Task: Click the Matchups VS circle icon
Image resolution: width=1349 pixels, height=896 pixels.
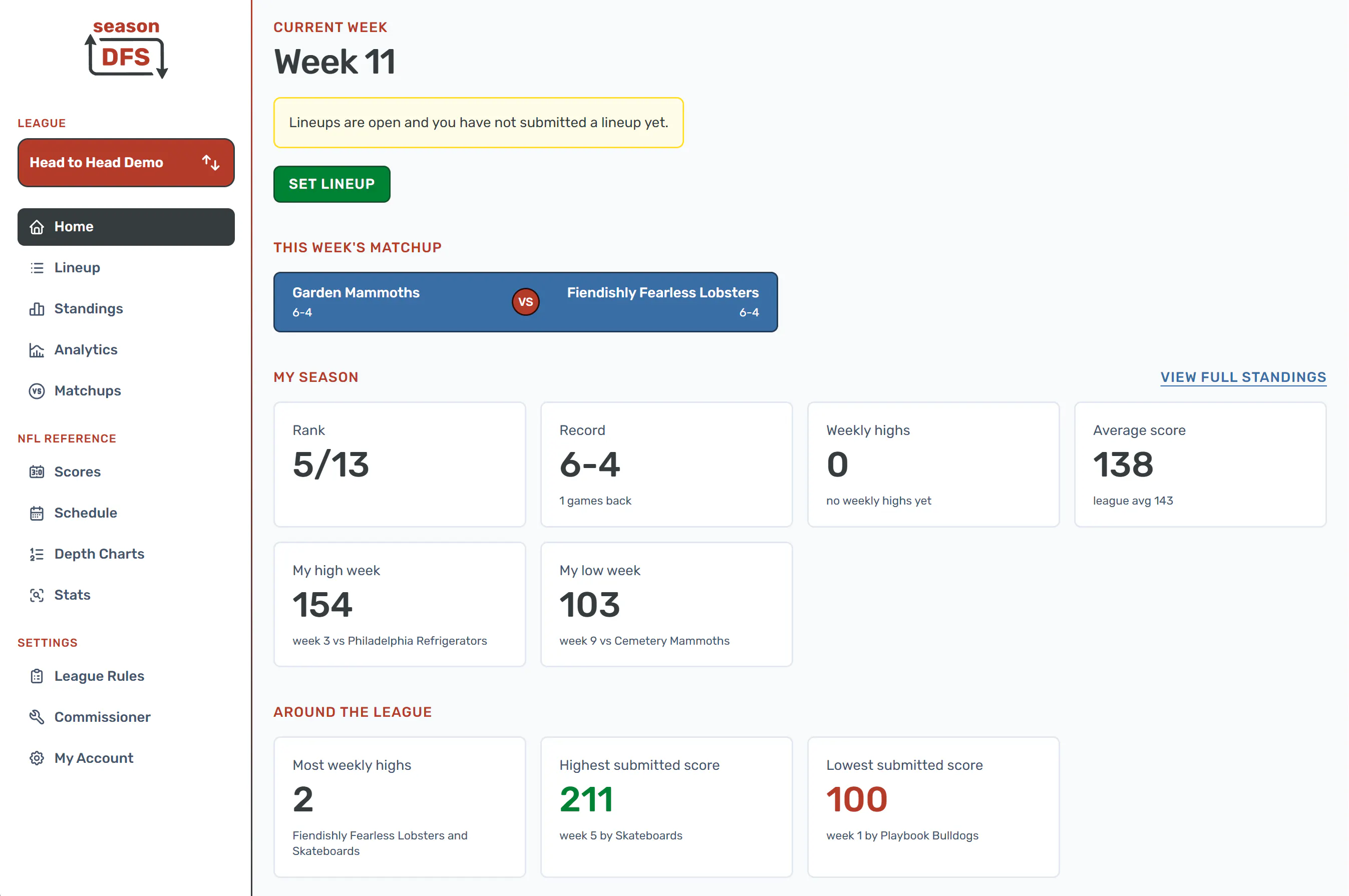Action: click(37, 391)
